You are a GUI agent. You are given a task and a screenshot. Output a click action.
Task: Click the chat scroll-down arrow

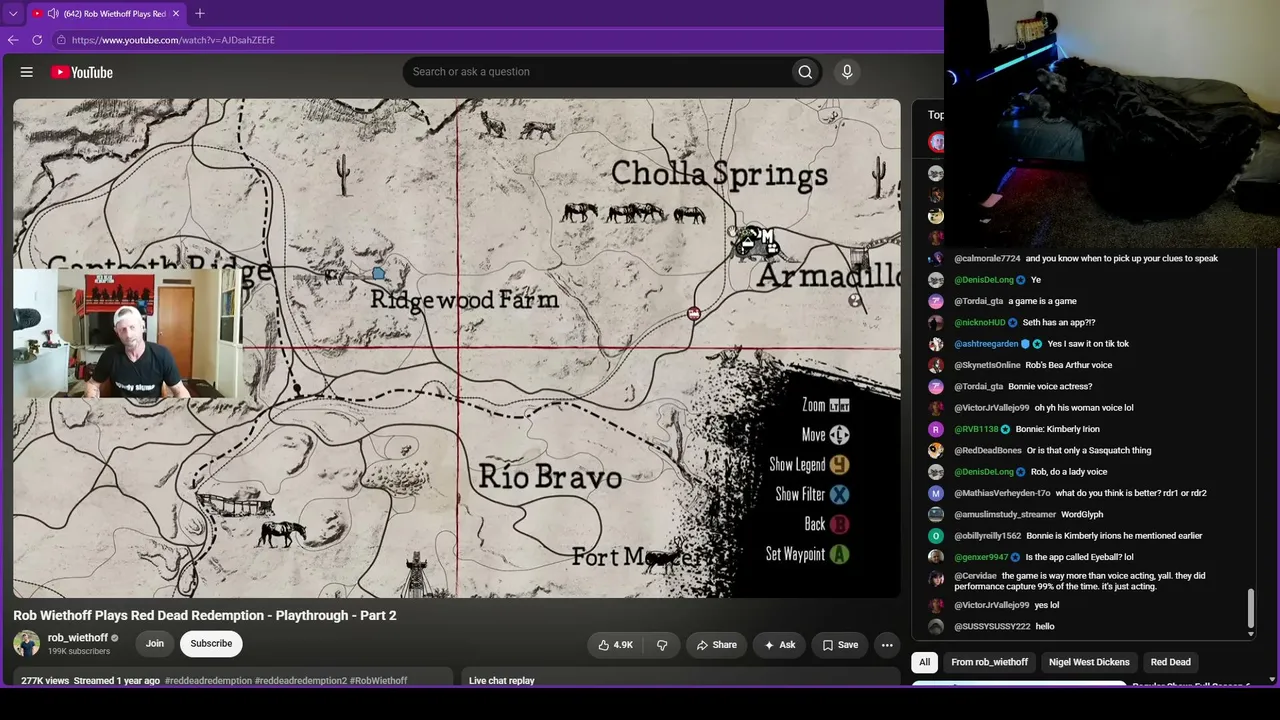coord(1250,633)
